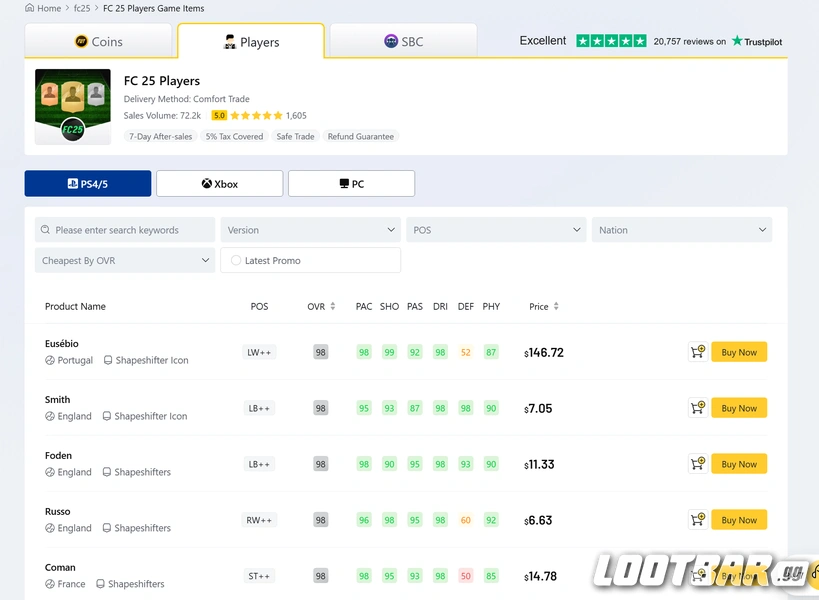
Task: Open the POS filter dropdown
Action: click(x=496, y=230)
